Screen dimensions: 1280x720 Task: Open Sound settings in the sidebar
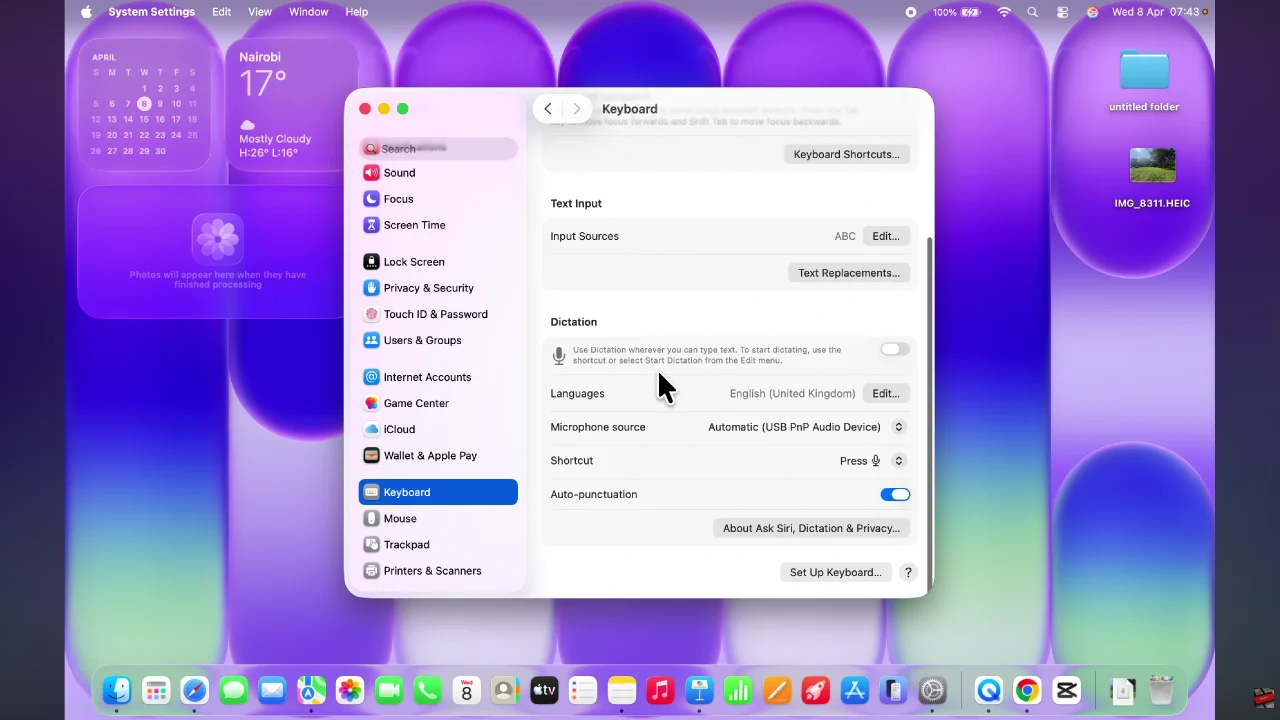[399, 172]
